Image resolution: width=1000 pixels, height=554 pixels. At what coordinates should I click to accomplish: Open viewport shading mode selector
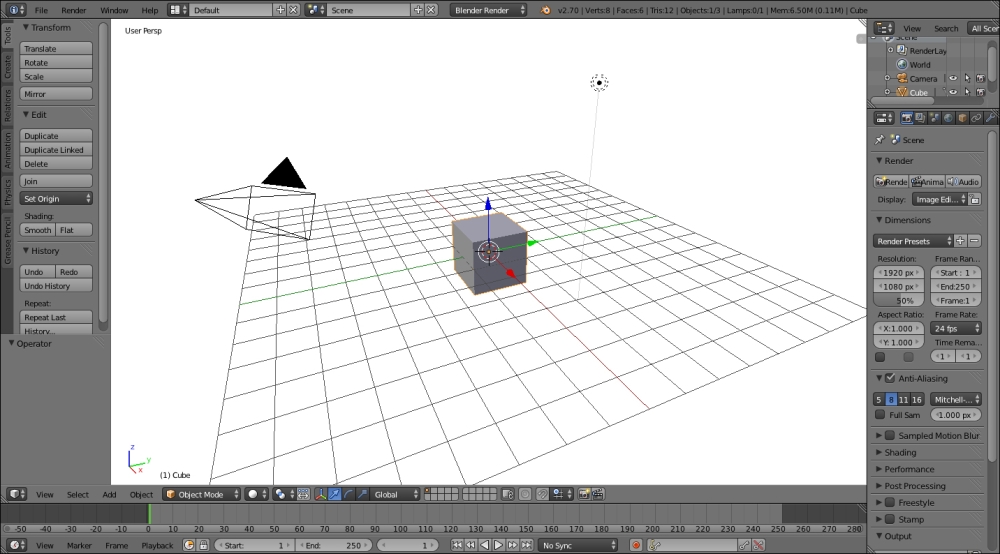coord(256,494)
